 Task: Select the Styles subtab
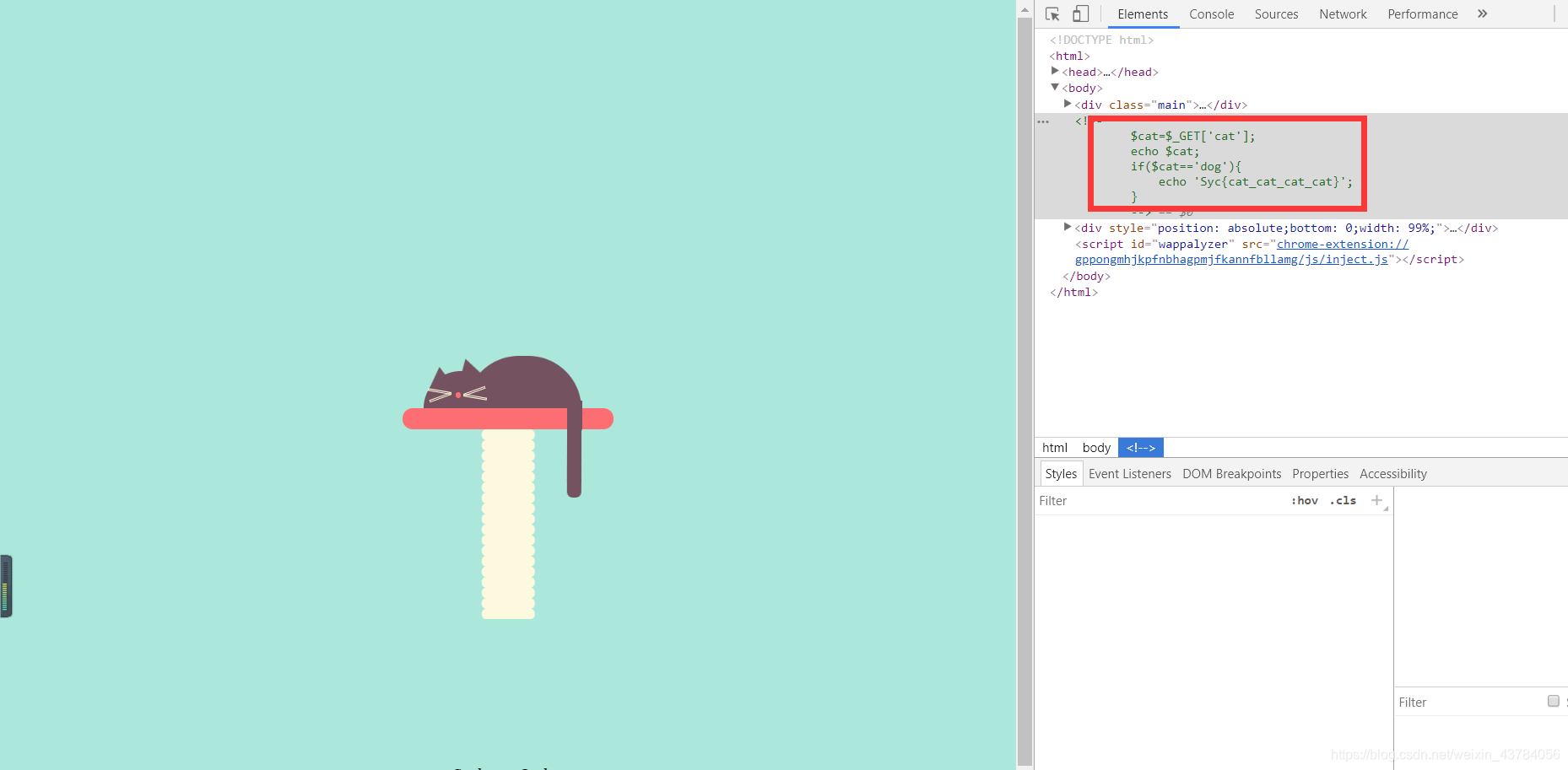coord(1061,474)
